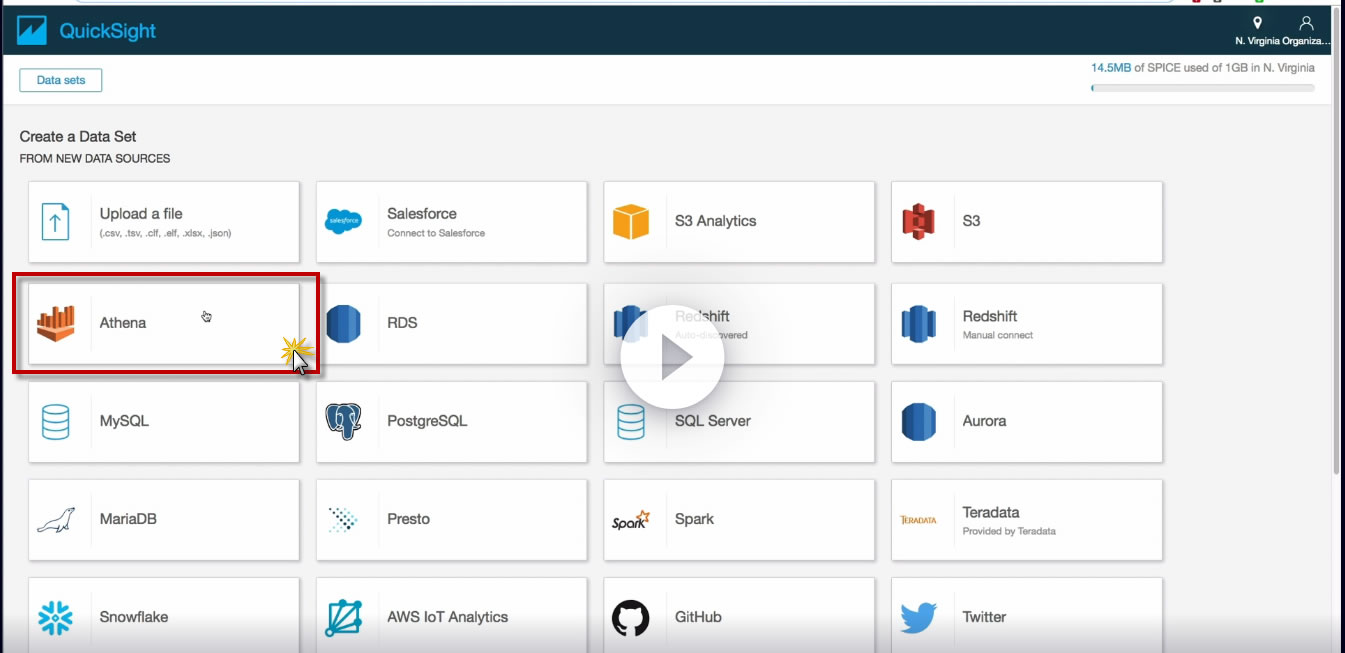This screenshot has width=1345, height=653.
Task: Select the Salesforce label
Action: (x=422, y=213)
